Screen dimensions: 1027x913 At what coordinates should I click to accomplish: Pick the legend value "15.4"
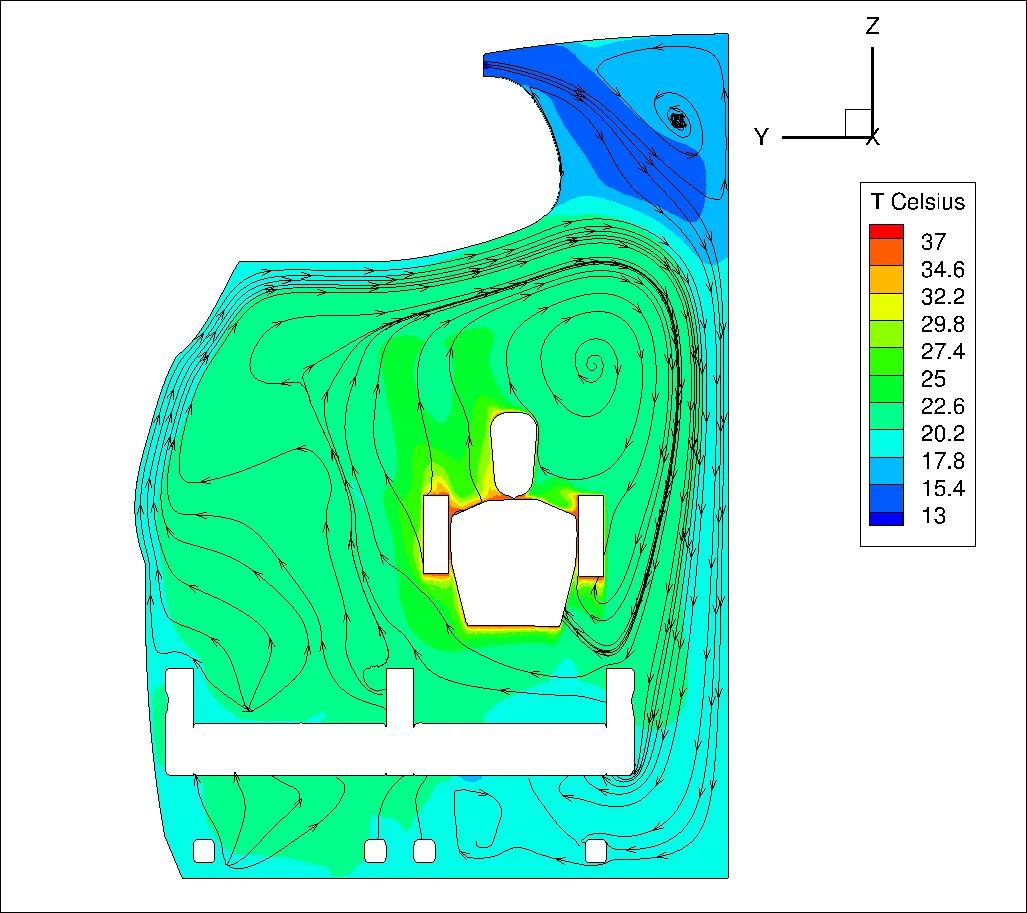click(943, 489)
